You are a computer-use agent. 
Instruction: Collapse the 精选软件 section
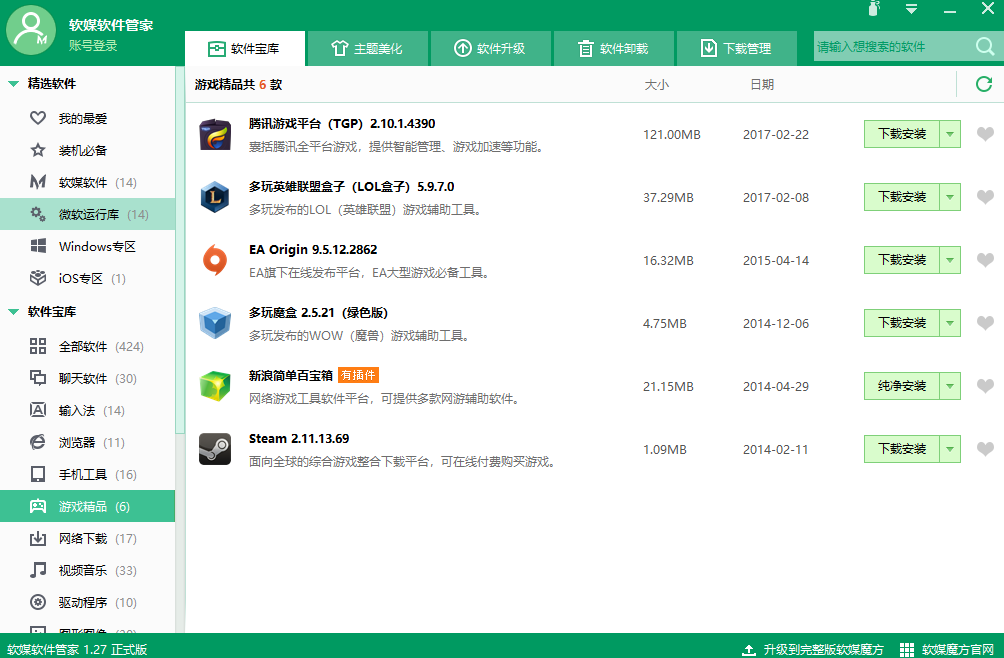click(x=13, y=84)
